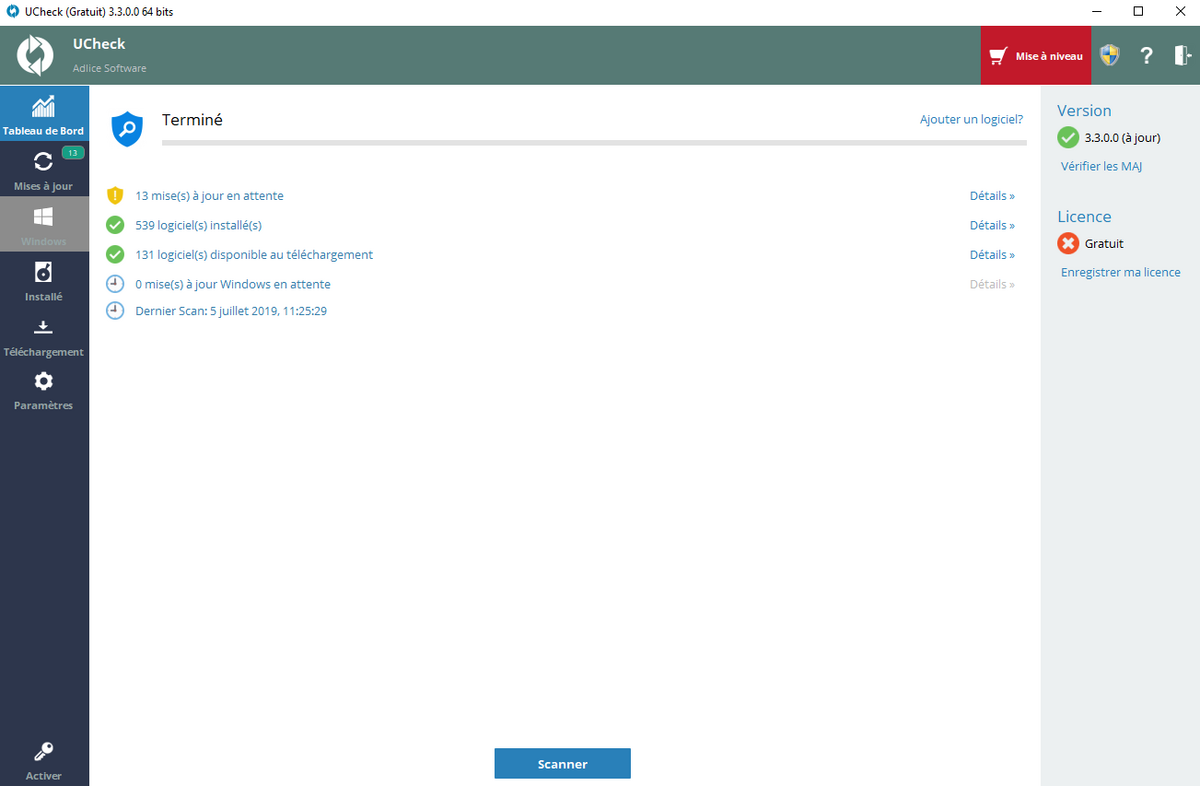Click the Scanner button
The image size is (1200, 786).
[x=562, y=763]
